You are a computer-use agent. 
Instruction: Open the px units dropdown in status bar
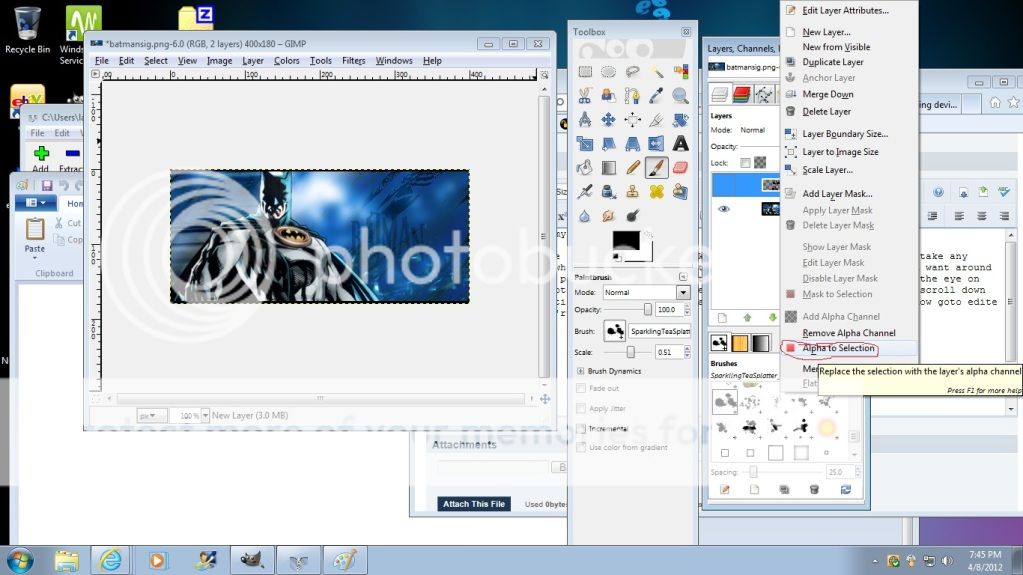click(151, 415)
